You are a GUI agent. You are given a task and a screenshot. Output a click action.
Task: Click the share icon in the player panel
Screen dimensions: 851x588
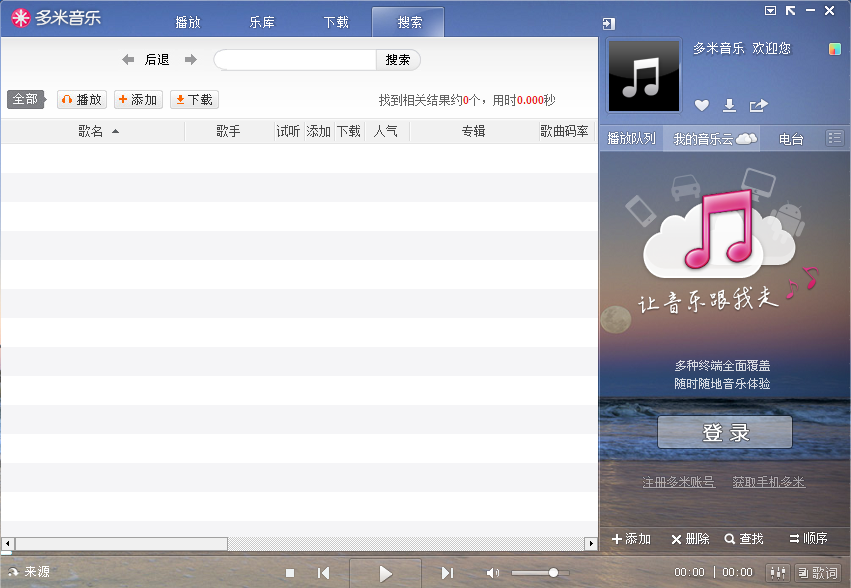coord(757,105)
